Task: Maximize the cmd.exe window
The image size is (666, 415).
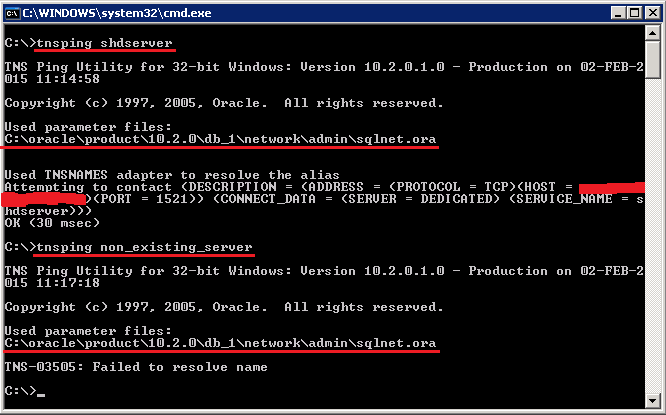Action: click(635, 13)
